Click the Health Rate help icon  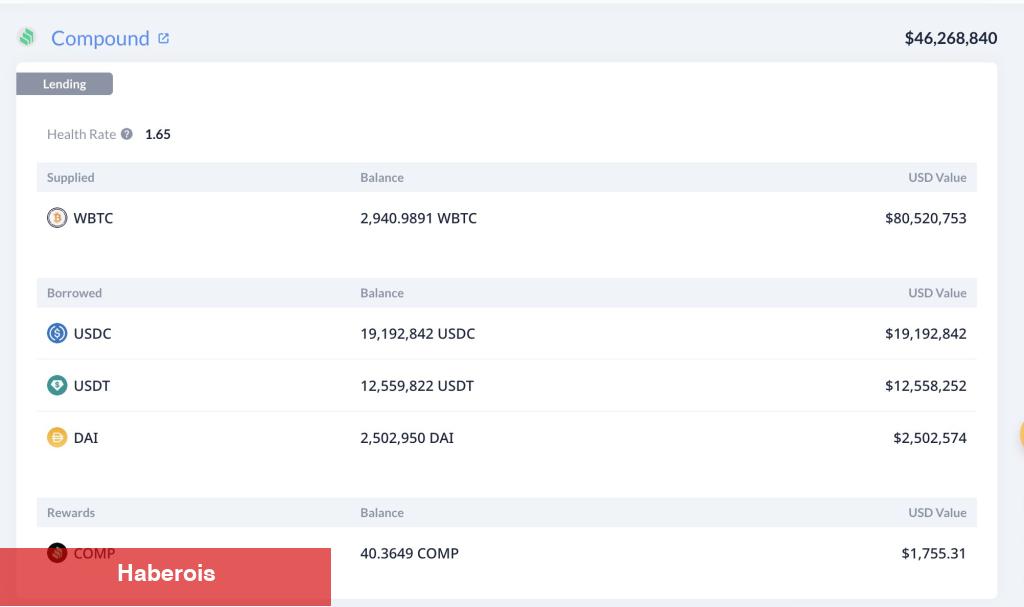(127, 134)
